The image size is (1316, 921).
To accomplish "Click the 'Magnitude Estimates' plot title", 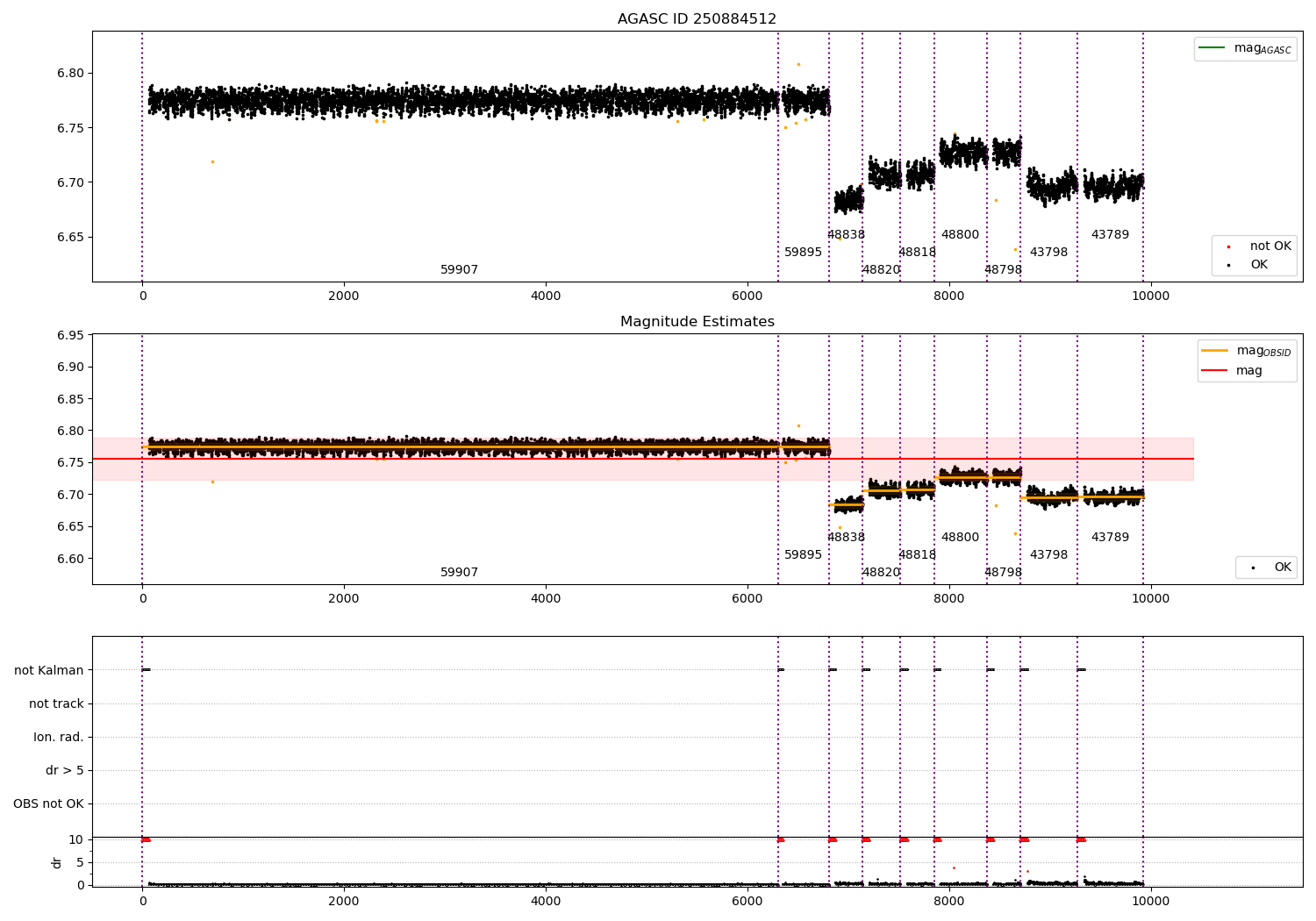I will (x=697, y=322).
